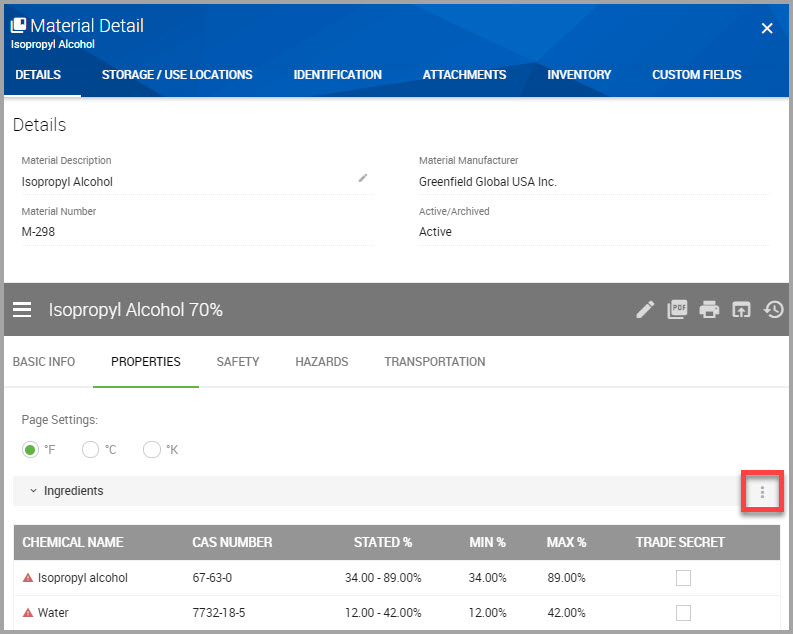Image resolution: width=793 pixels, height=634 pixels.
Task: Open the Storage / Use Locations tab
Action: pyautogui.click(x=177, y=75)
